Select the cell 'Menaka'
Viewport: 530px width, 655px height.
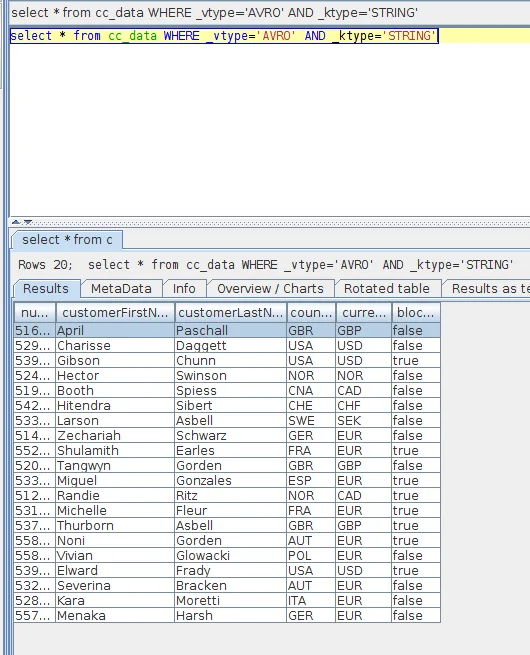[115, 616]
